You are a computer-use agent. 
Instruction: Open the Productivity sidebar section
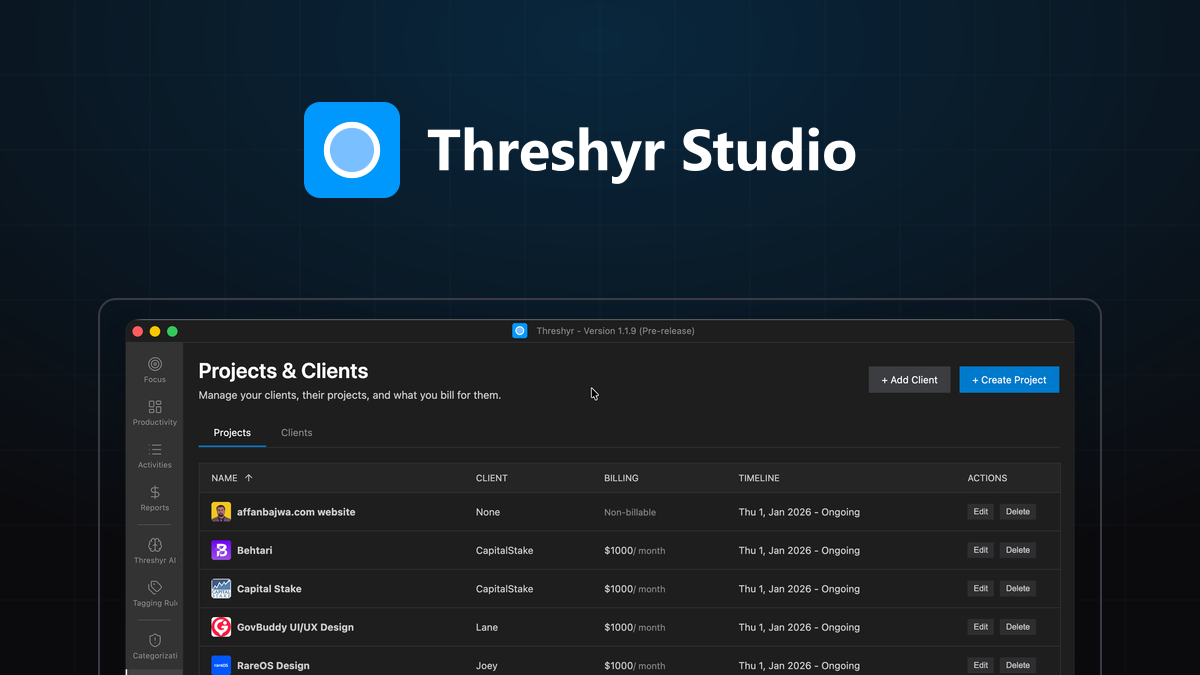point(154,413)
